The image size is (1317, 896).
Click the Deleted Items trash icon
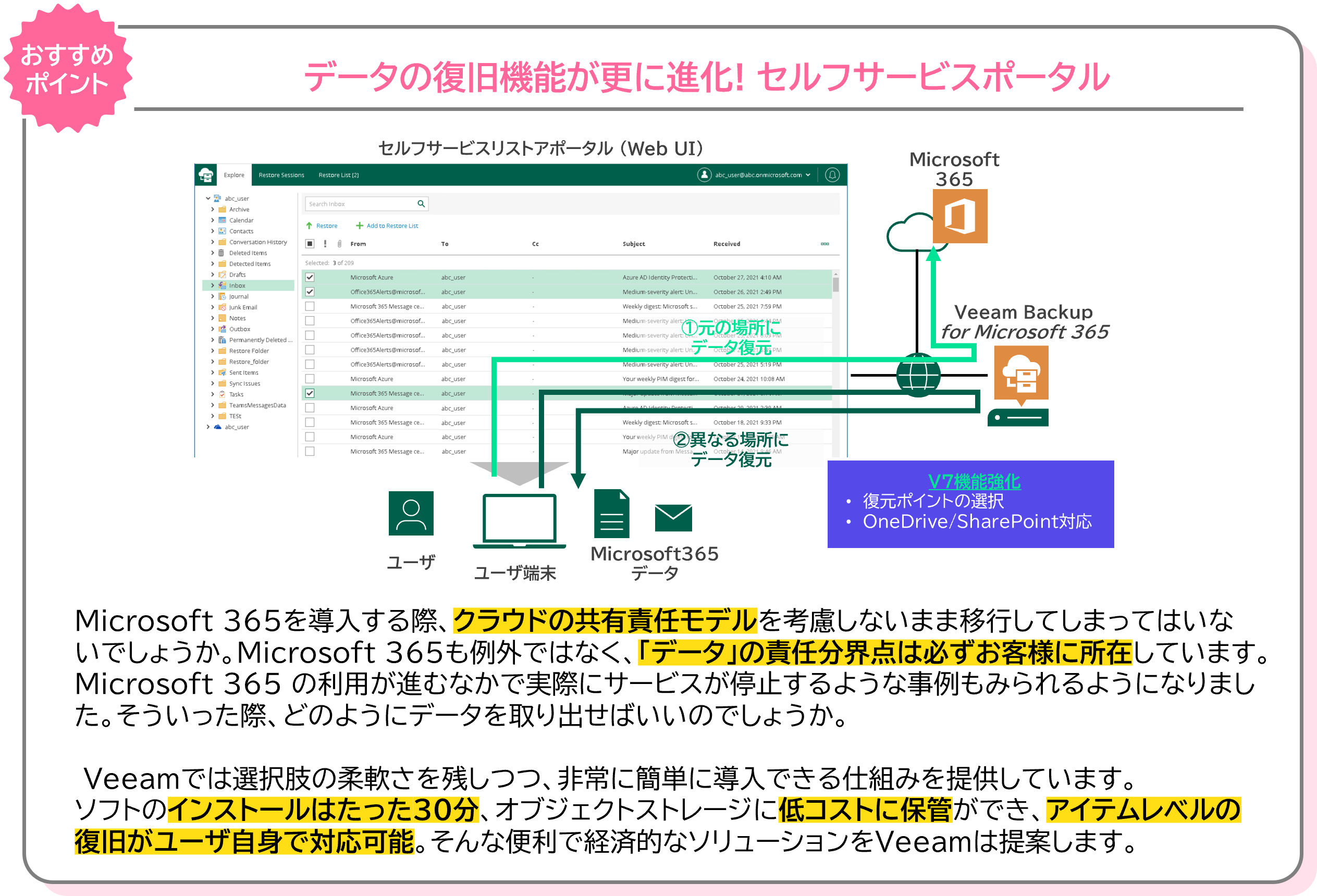pyautogui.click(x=221, y=253)
